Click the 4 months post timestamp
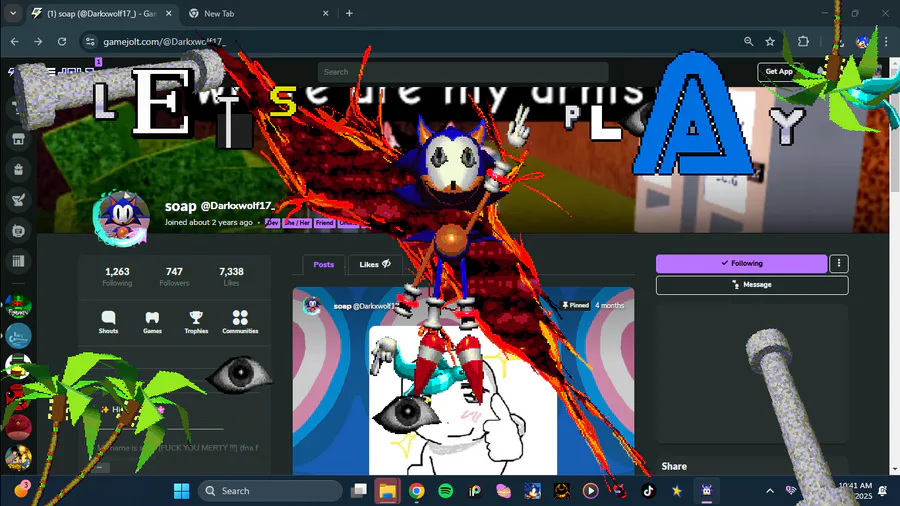 (610, 306)
